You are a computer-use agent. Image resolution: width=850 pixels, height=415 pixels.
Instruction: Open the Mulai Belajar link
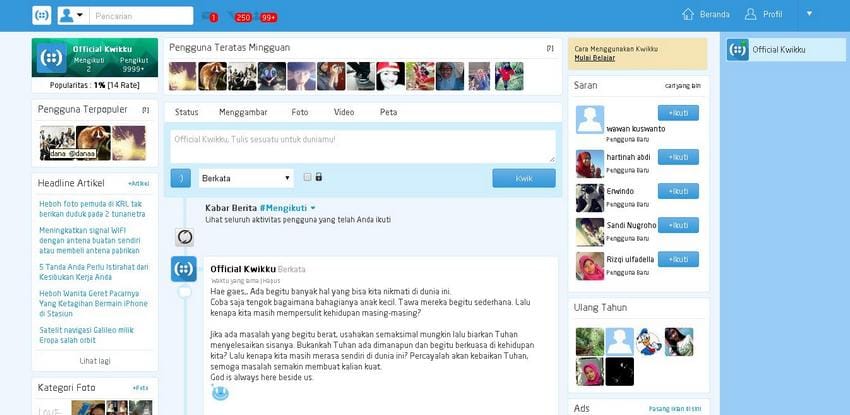click(x=594, y=58)
